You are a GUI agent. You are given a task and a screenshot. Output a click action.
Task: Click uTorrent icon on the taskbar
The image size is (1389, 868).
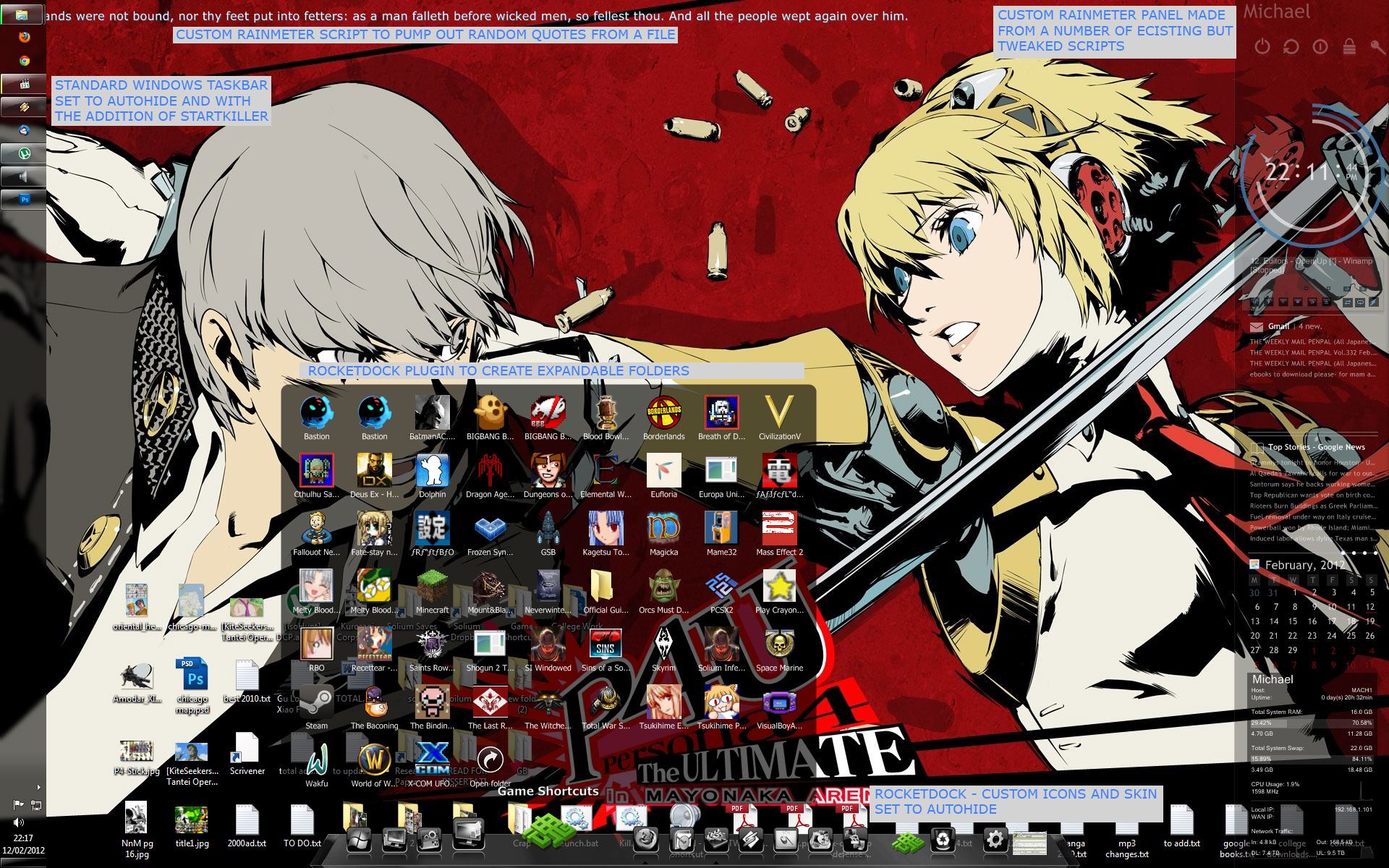click(x=24, y=153)
